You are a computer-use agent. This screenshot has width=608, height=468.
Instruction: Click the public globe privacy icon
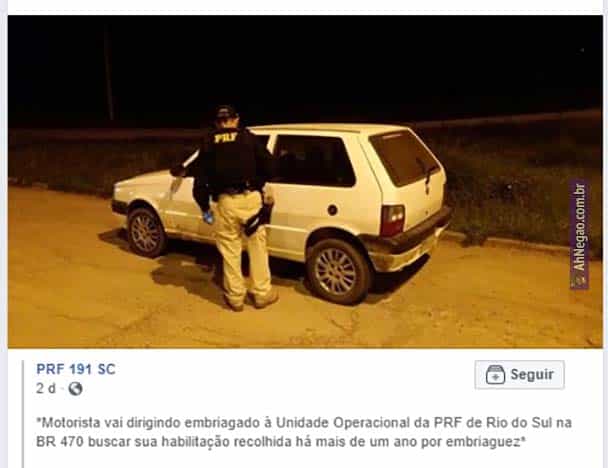[x=75, y=389]
